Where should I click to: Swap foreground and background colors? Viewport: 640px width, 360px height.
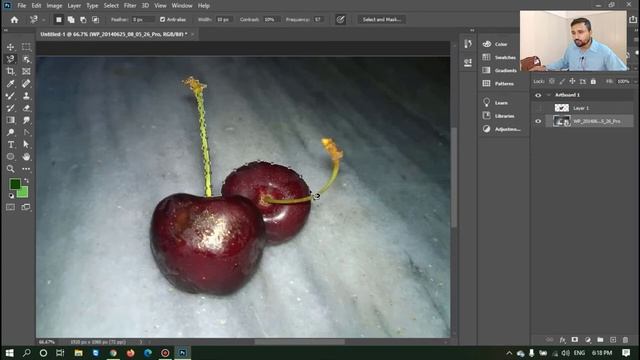pos(27,180)
